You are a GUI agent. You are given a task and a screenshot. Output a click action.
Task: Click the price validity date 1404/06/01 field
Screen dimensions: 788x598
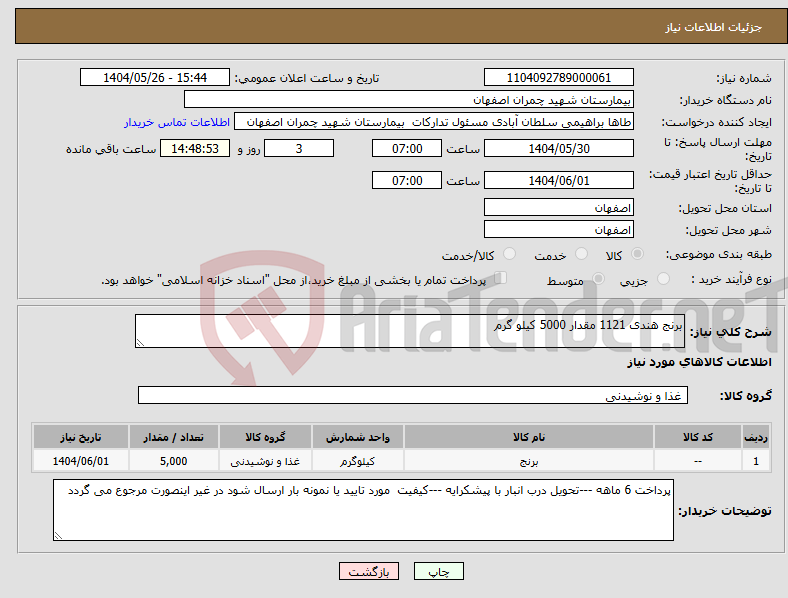[x=558, y=180]
